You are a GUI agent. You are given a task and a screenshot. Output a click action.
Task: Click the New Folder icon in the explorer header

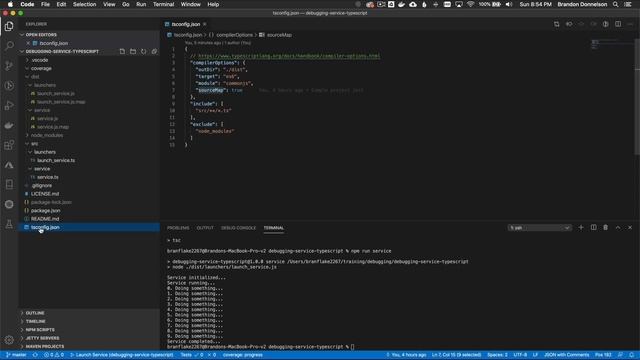[x=133, y=51]
